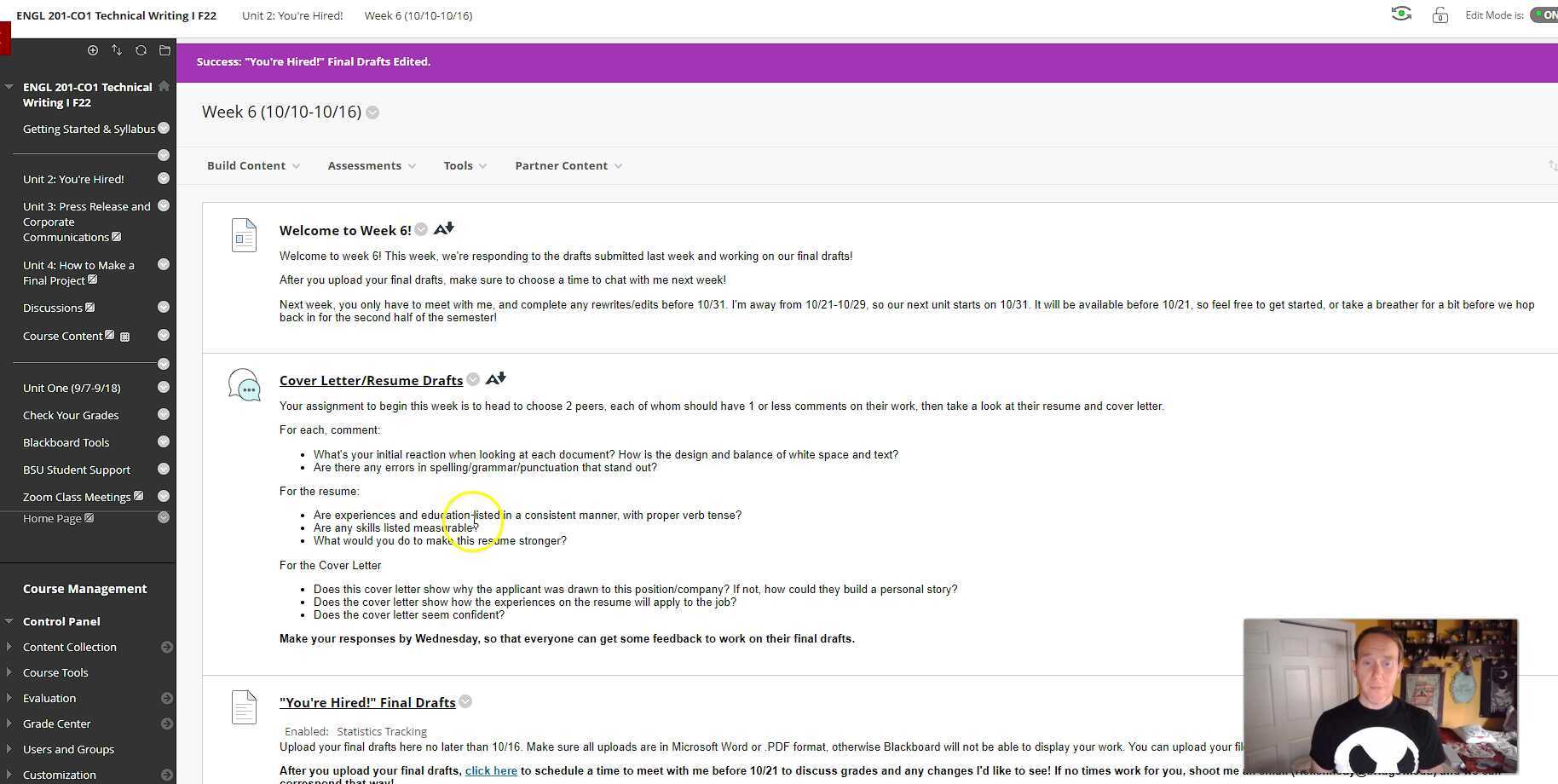Open Unit 4 Final Project menu options

[164, 264]
